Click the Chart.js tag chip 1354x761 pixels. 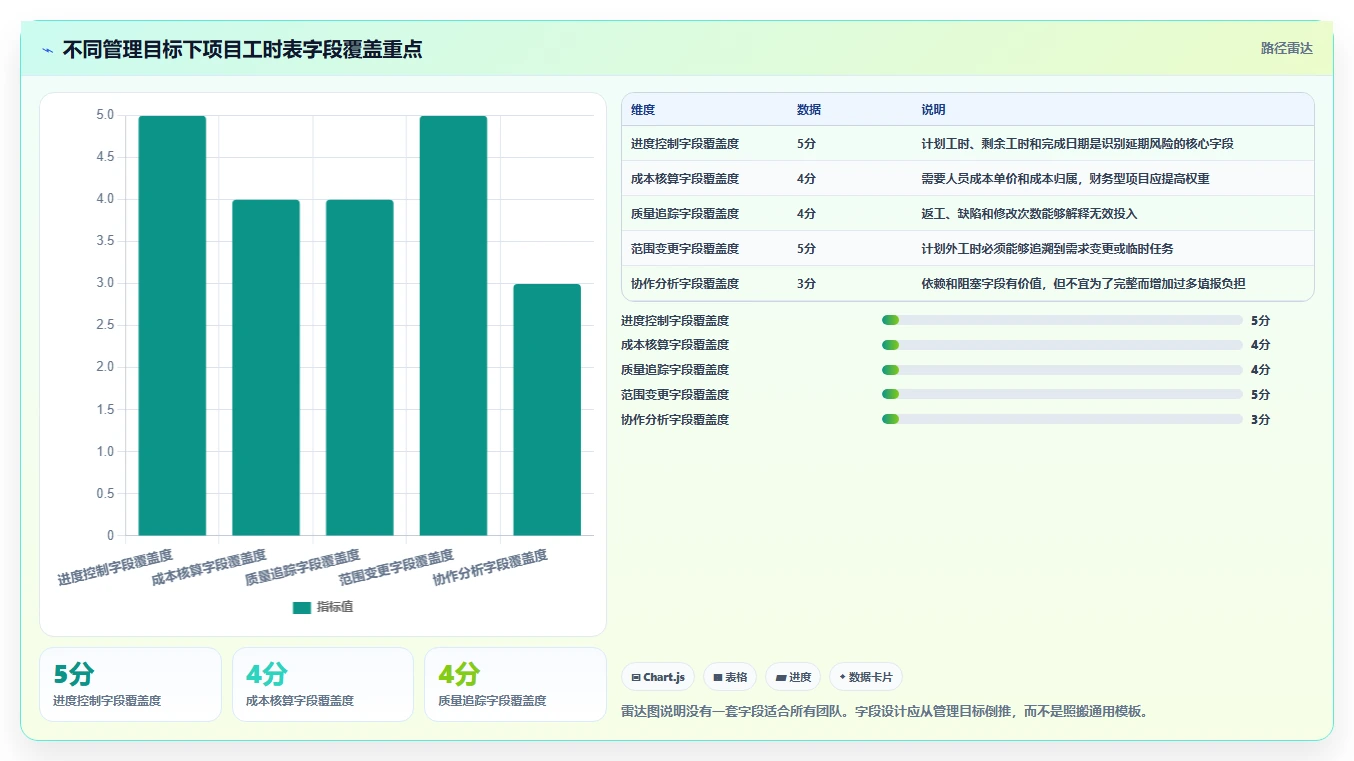pos(658,677)
